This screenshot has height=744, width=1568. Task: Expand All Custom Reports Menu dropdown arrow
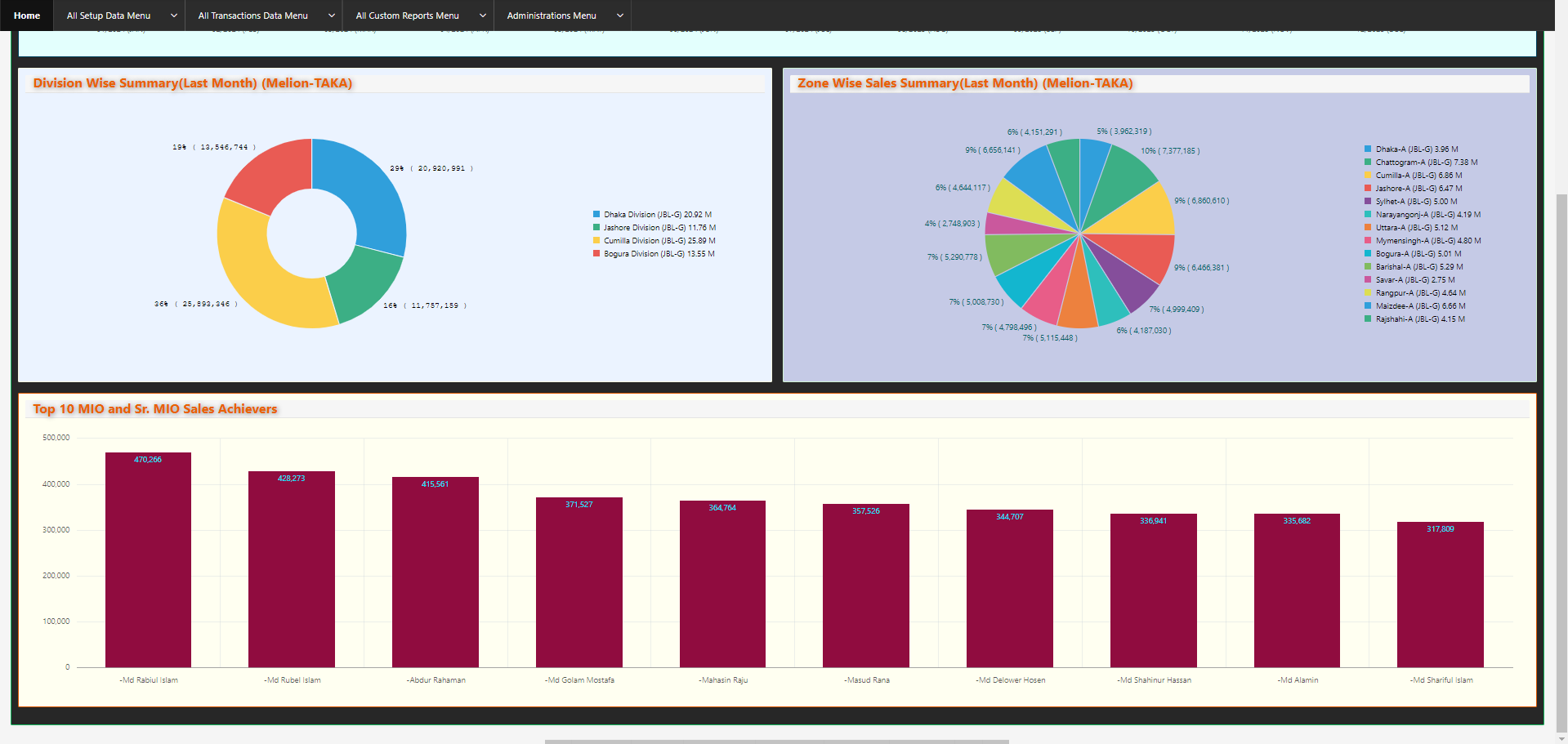tap(482, 16)
